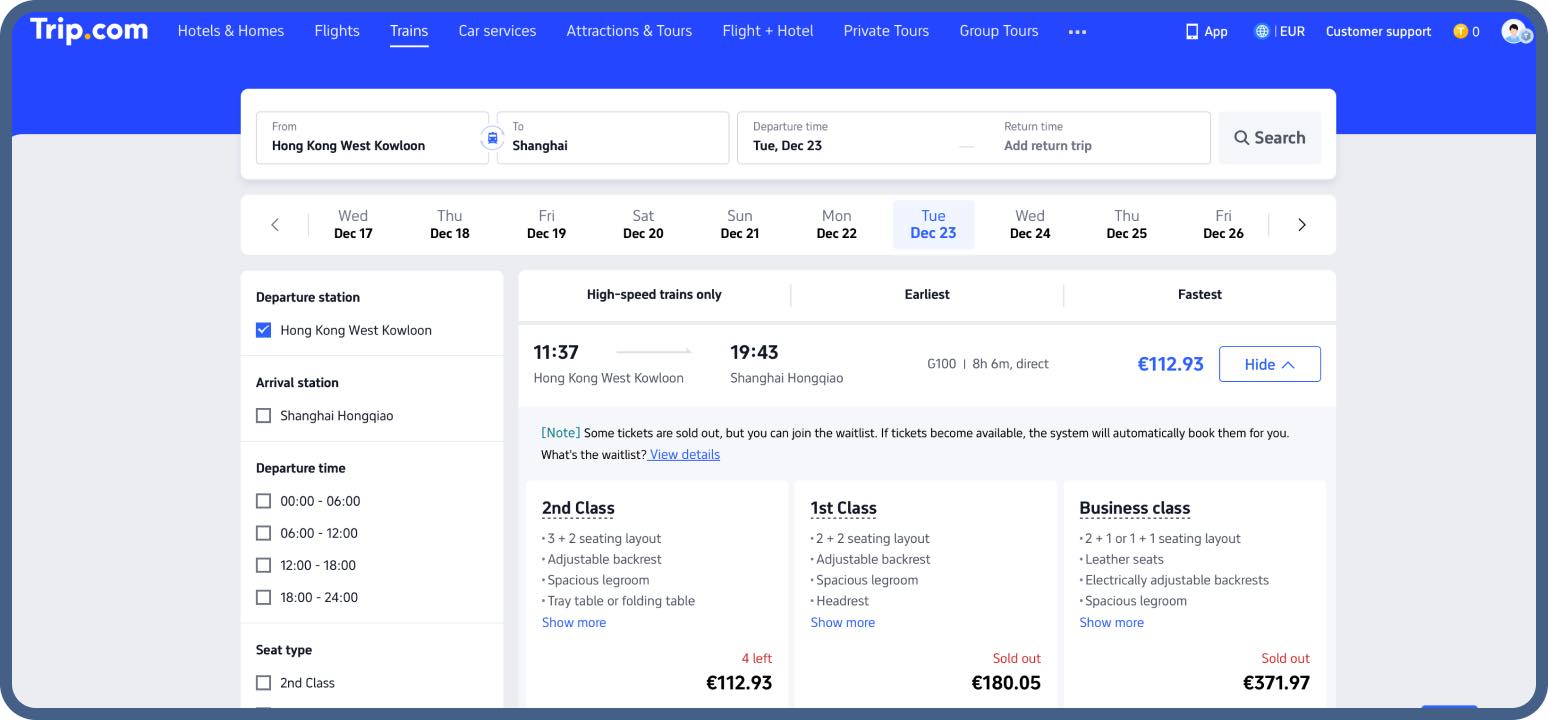Click the Search magnifier button
Viewport: 1548px width, 720px height.
pos(1269,138)
